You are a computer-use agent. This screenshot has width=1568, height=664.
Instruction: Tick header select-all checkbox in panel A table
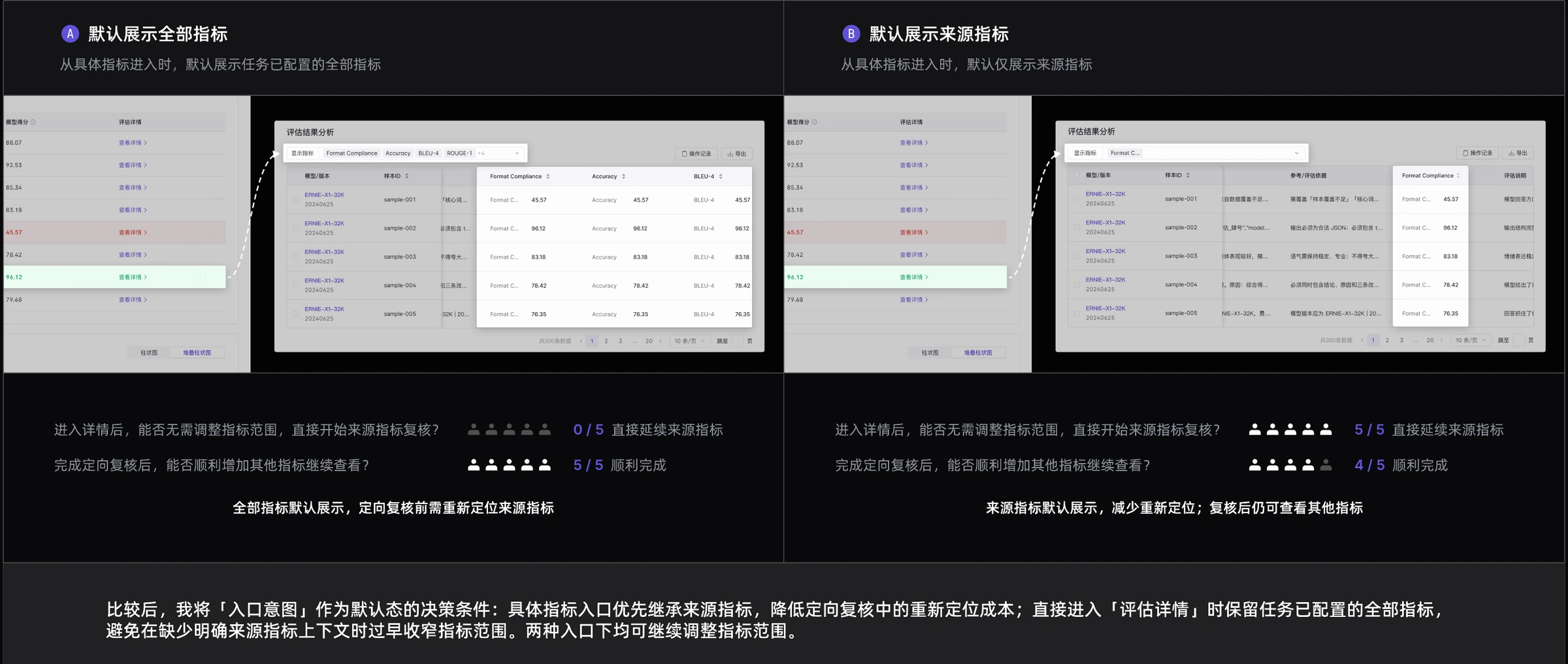(296, 176)
